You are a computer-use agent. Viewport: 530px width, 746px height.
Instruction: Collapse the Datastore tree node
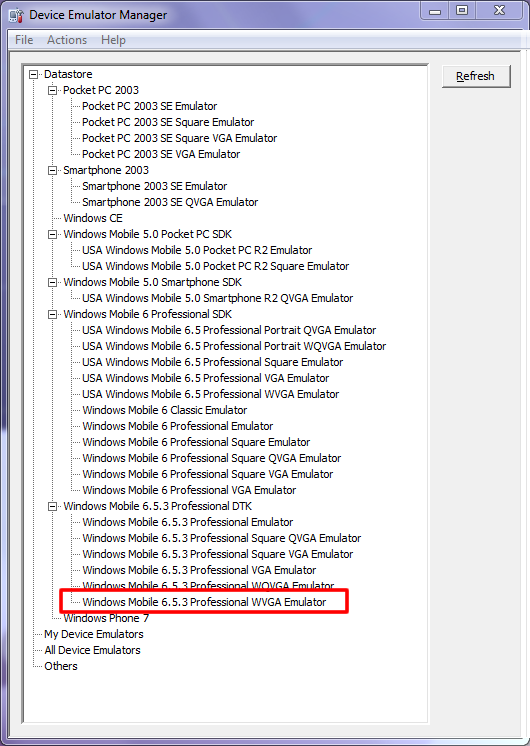(x=33, y=74)
